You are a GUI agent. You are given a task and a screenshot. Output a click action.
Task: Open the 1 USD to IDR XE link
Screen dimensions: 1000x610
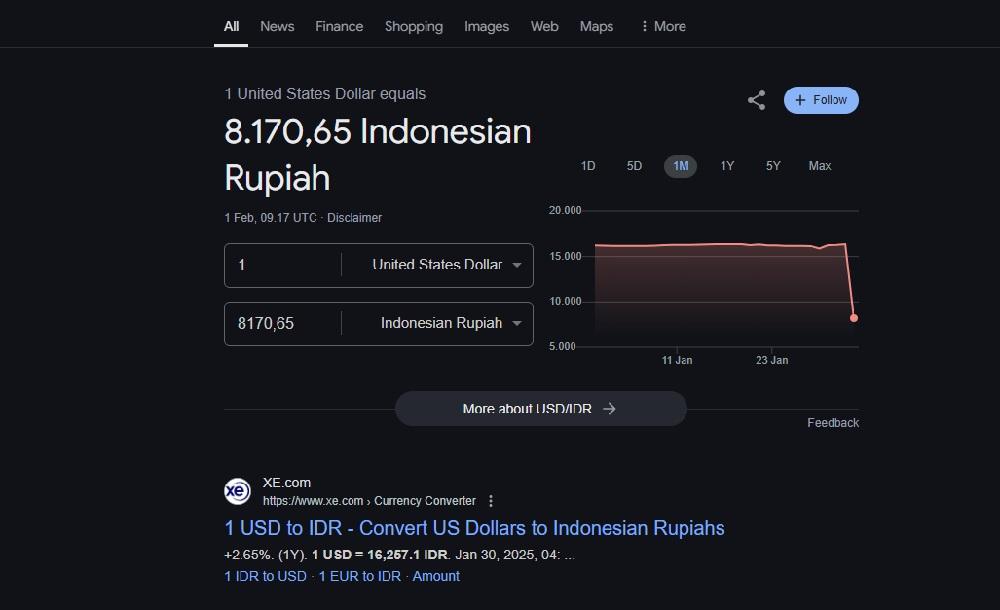pos(474,528)
